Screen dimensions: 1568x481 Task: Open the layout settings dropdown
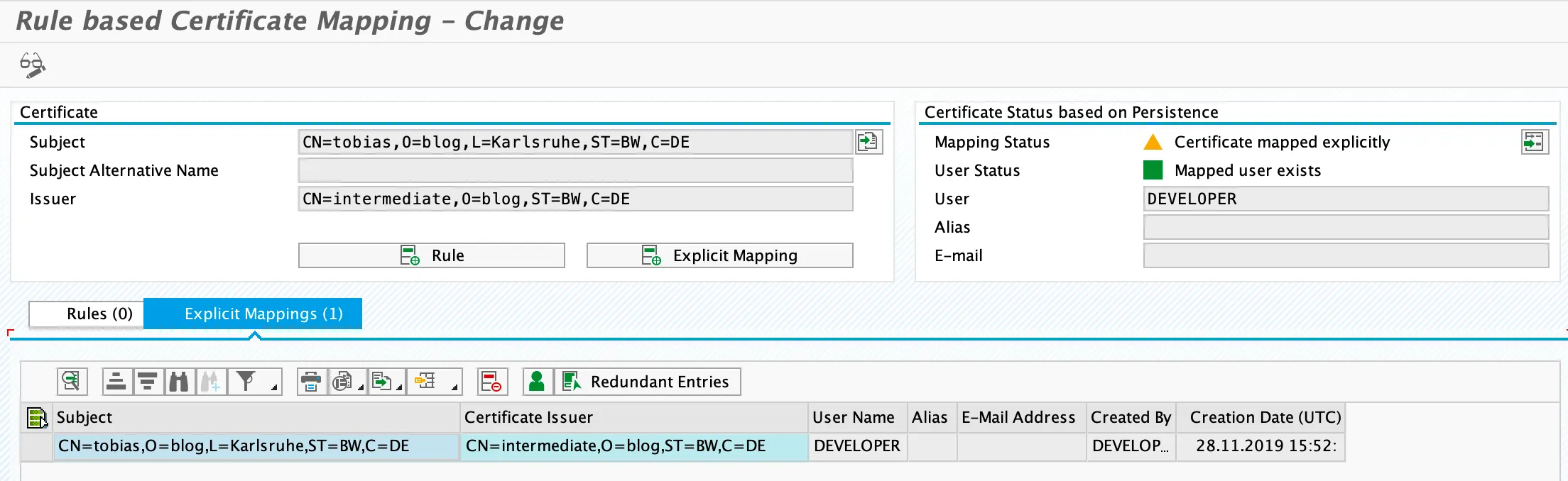(454, 387)
